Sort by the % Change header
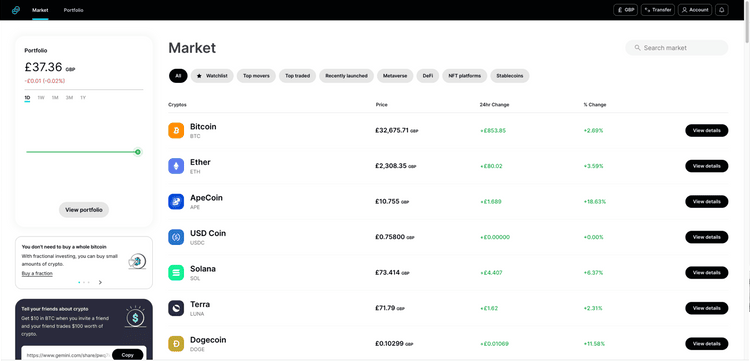This screenshot has width=750, height=361. coord(595,105)
